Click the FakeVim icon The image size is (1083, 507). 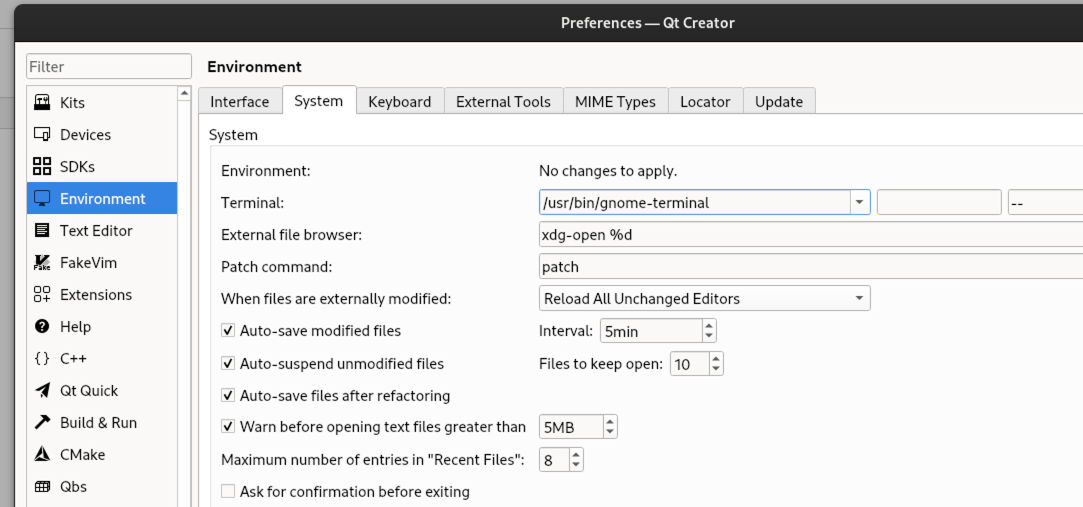tap(42, 262)
